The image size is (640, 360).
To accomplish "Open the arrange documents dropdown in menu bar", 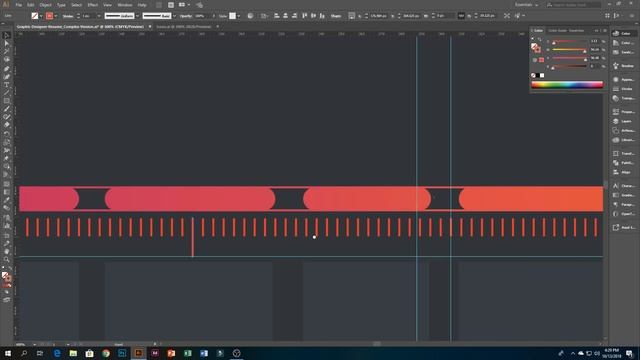I will coord(184,5).
